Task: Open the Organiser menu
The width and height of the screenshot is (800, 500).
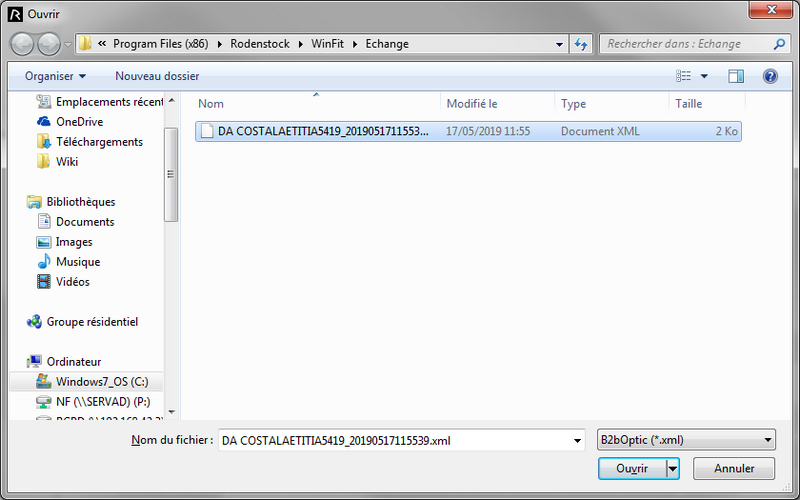Action: pyautogui.click(x=55, y=76)
